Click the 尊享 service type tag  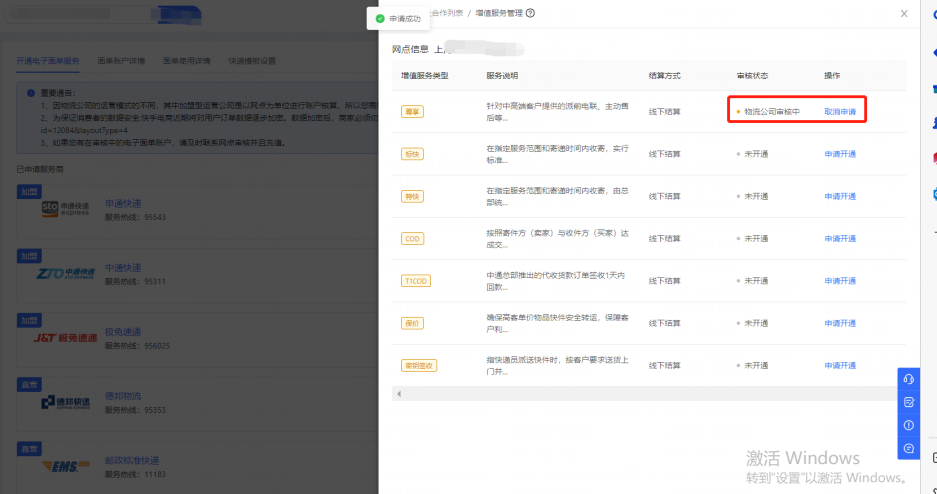[x=412, y=112]
